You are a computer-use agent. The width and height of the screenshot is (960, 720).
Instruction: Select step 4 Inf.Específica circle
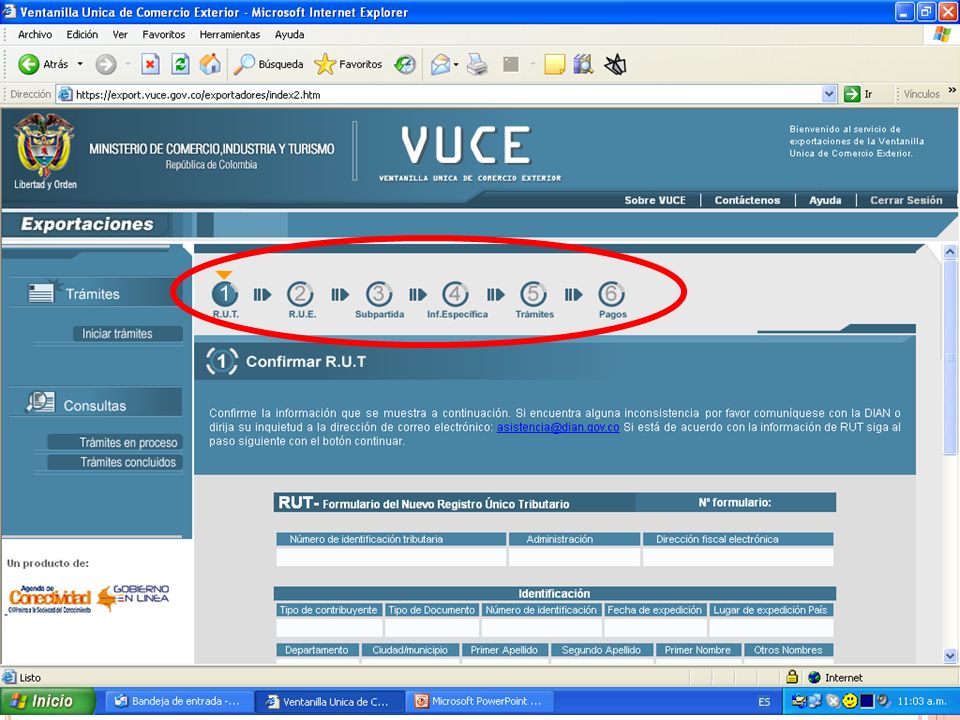[456, 294]
